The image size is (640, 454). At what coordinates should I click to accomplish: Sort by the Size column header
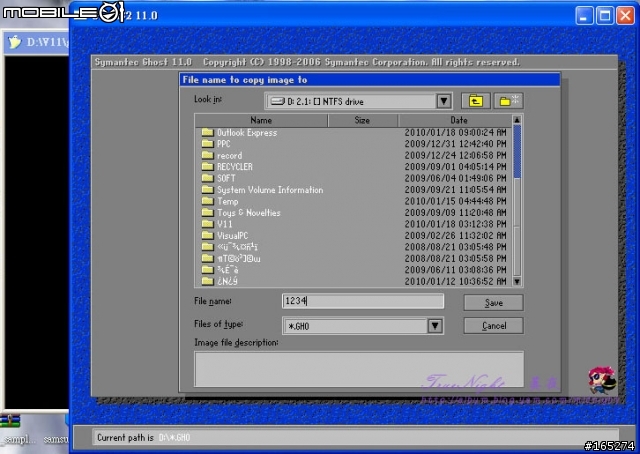tap(362, 120)
